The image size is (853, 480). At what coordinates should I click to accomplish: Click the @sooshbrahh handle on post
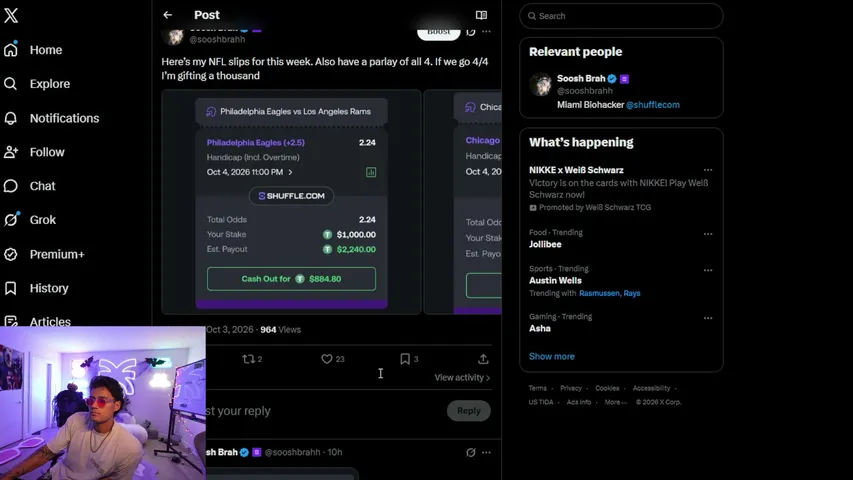coord(217,39)
